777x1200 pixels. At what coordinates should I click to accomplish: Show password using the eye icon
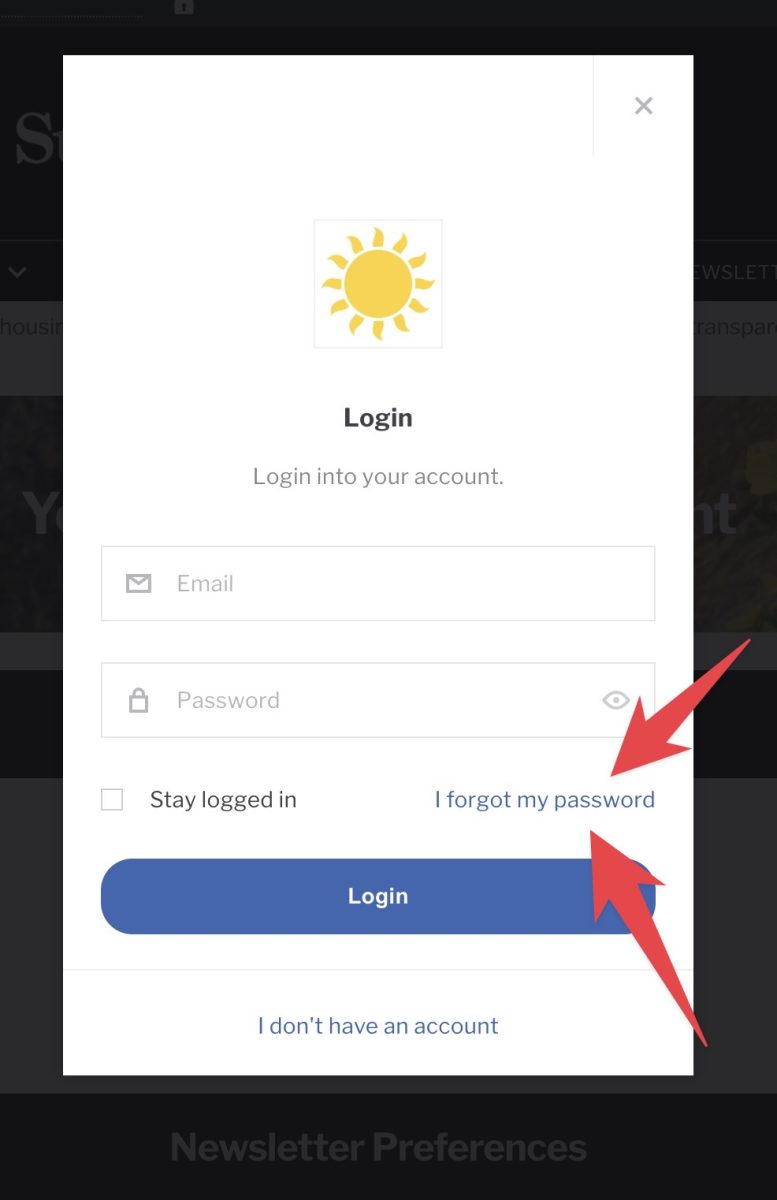pos(616,700)
